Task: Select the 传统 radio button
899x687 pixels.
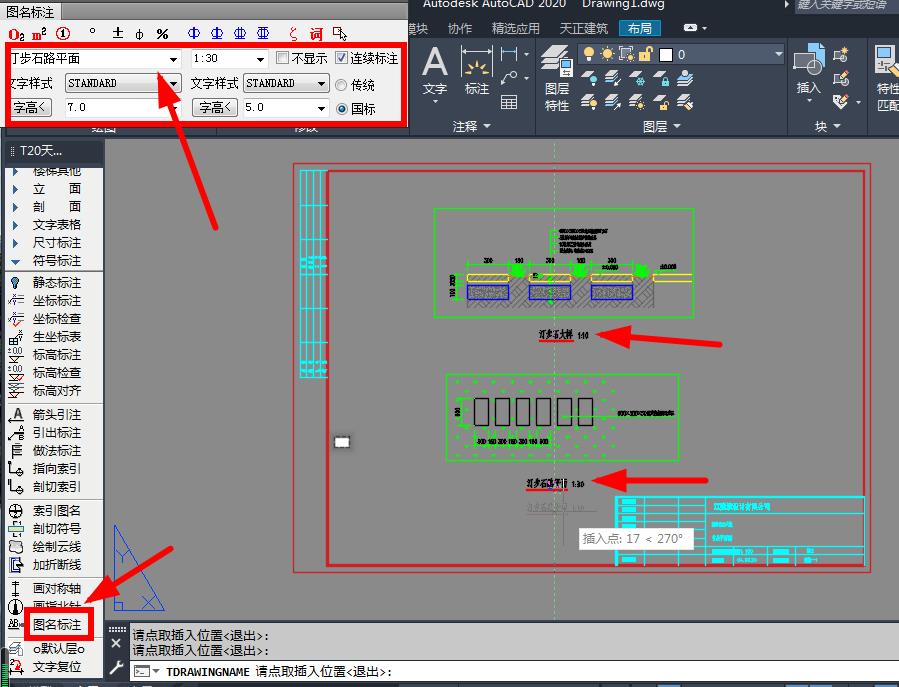Action: [342, 85]
